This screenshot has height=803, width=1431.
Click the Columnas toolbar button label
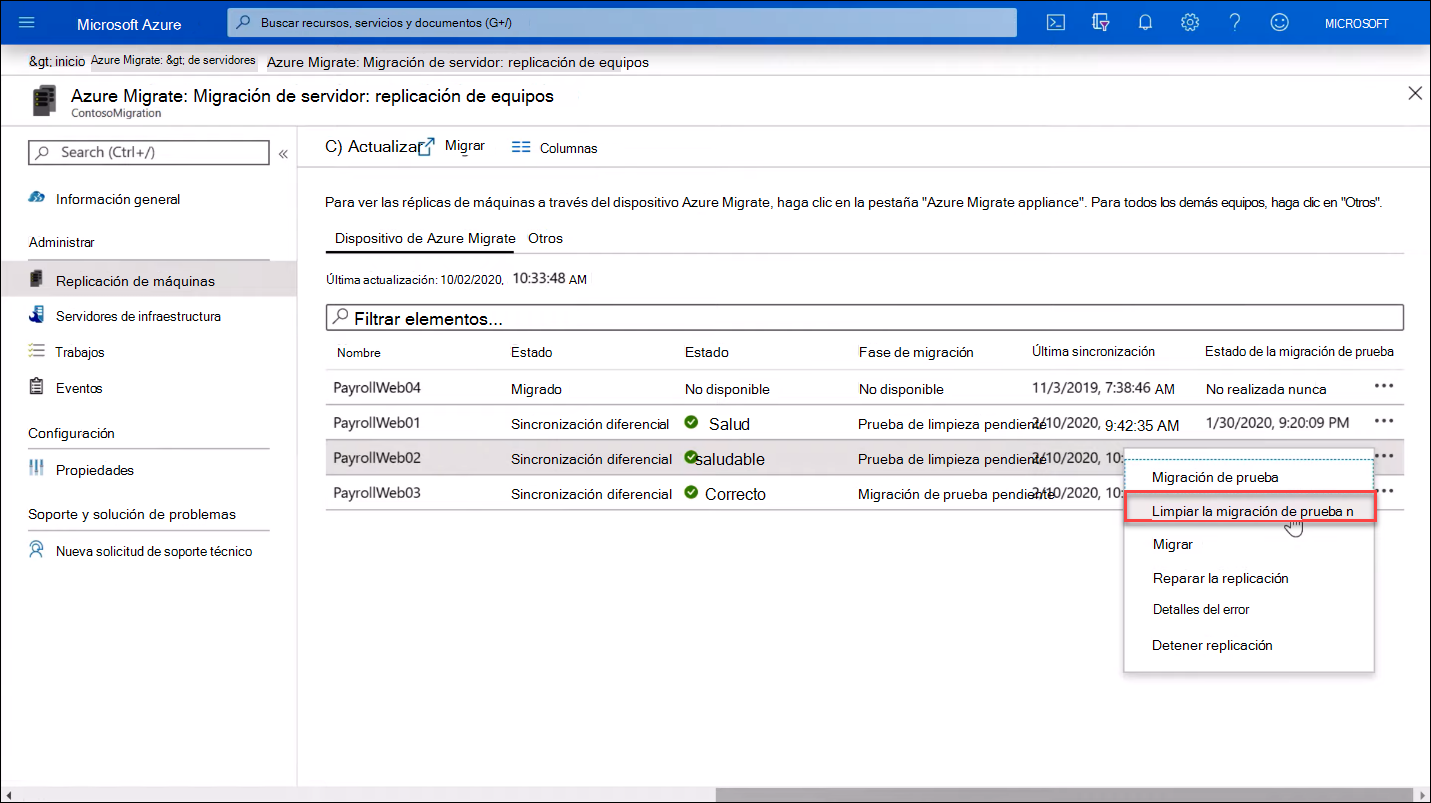point(568,148)
